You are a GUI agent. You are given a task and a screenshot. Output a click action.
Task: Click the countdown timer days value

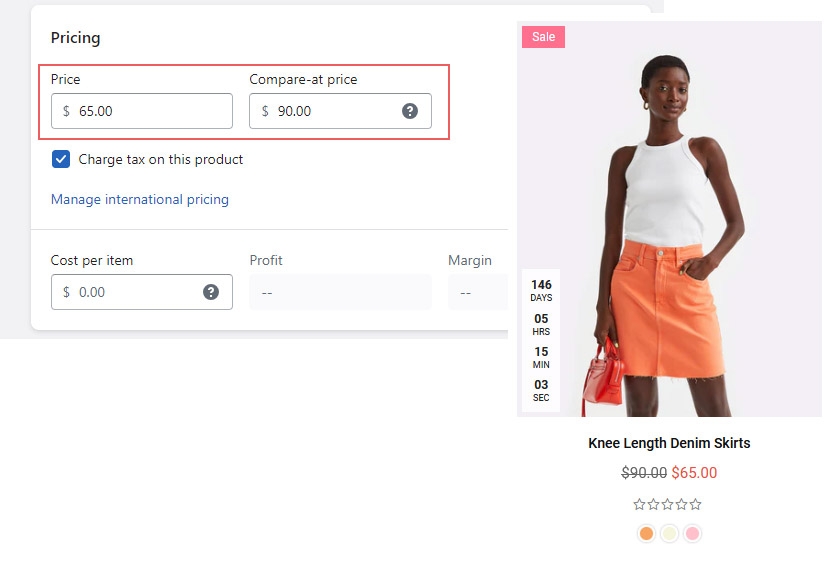coord(541,285)
